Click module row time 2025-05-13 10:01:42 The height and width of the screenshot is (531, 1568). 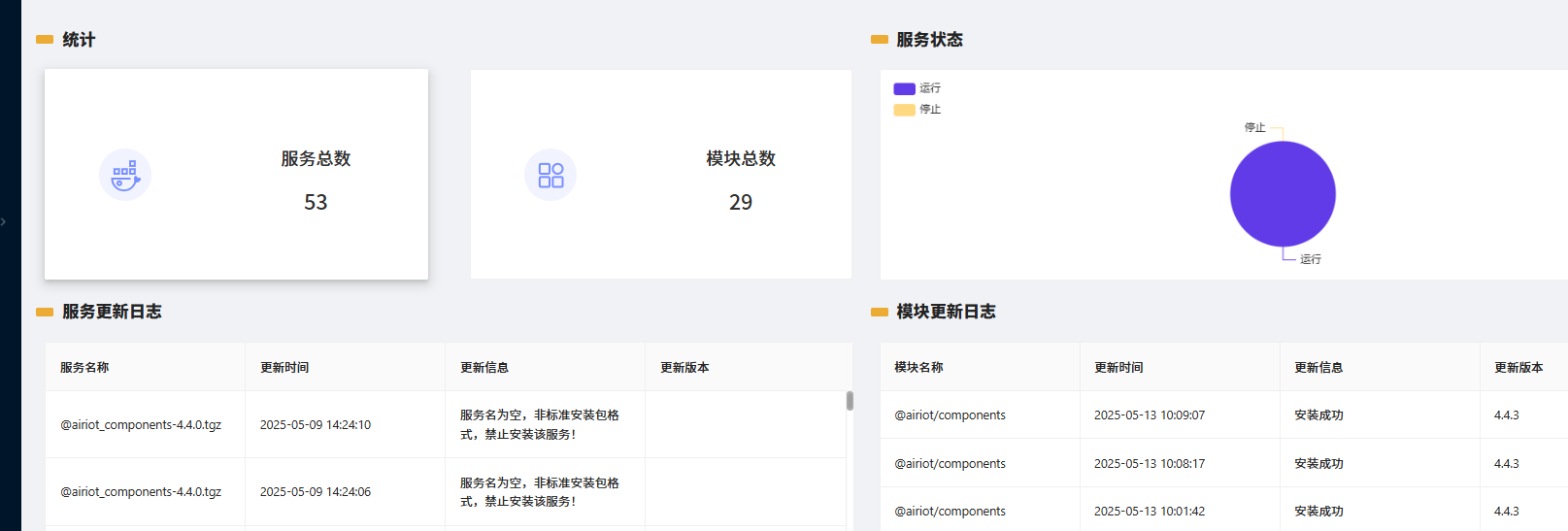pos(1150,512)
